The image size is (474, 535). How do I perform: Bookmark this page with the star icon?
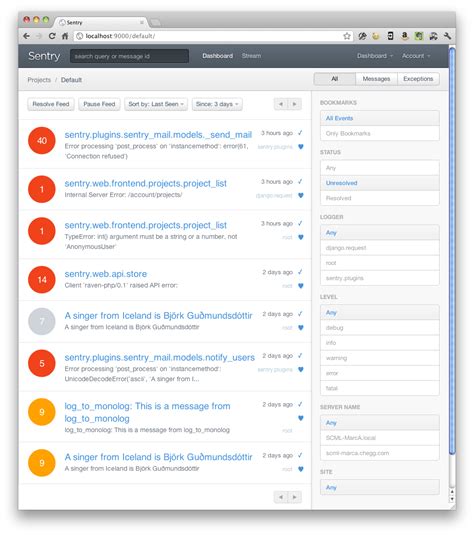pyautogui.click(x=347, y=36)
